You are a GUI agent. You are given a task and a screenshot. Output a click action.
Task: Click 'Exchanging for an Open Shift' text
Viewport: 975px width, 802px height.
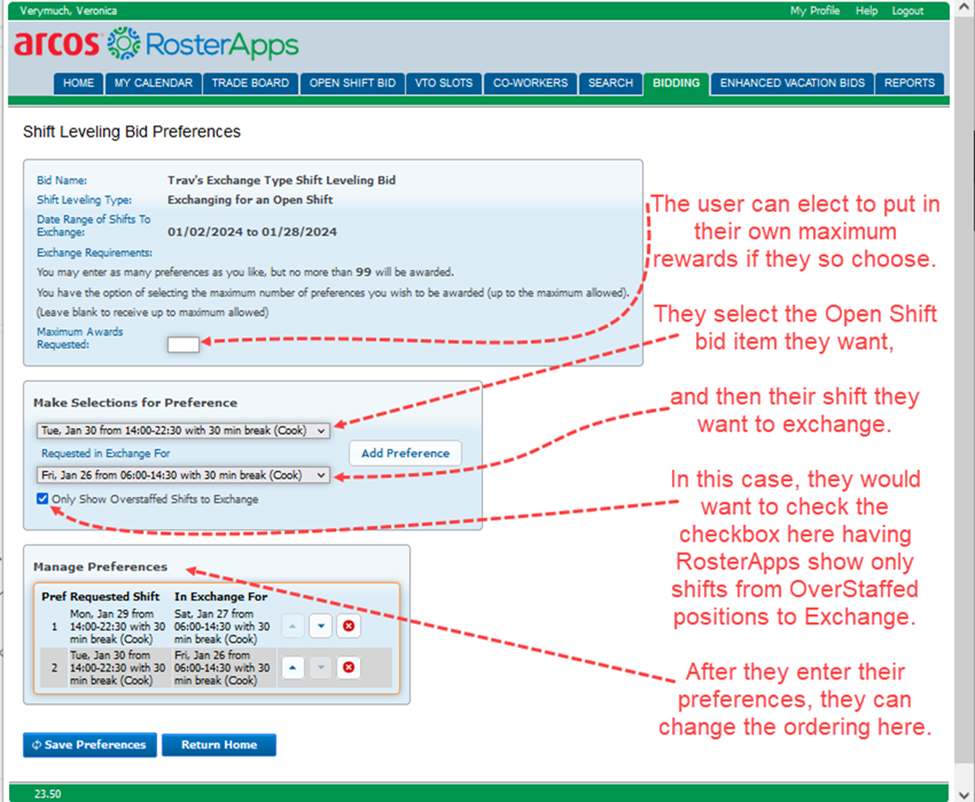[250, 200]
